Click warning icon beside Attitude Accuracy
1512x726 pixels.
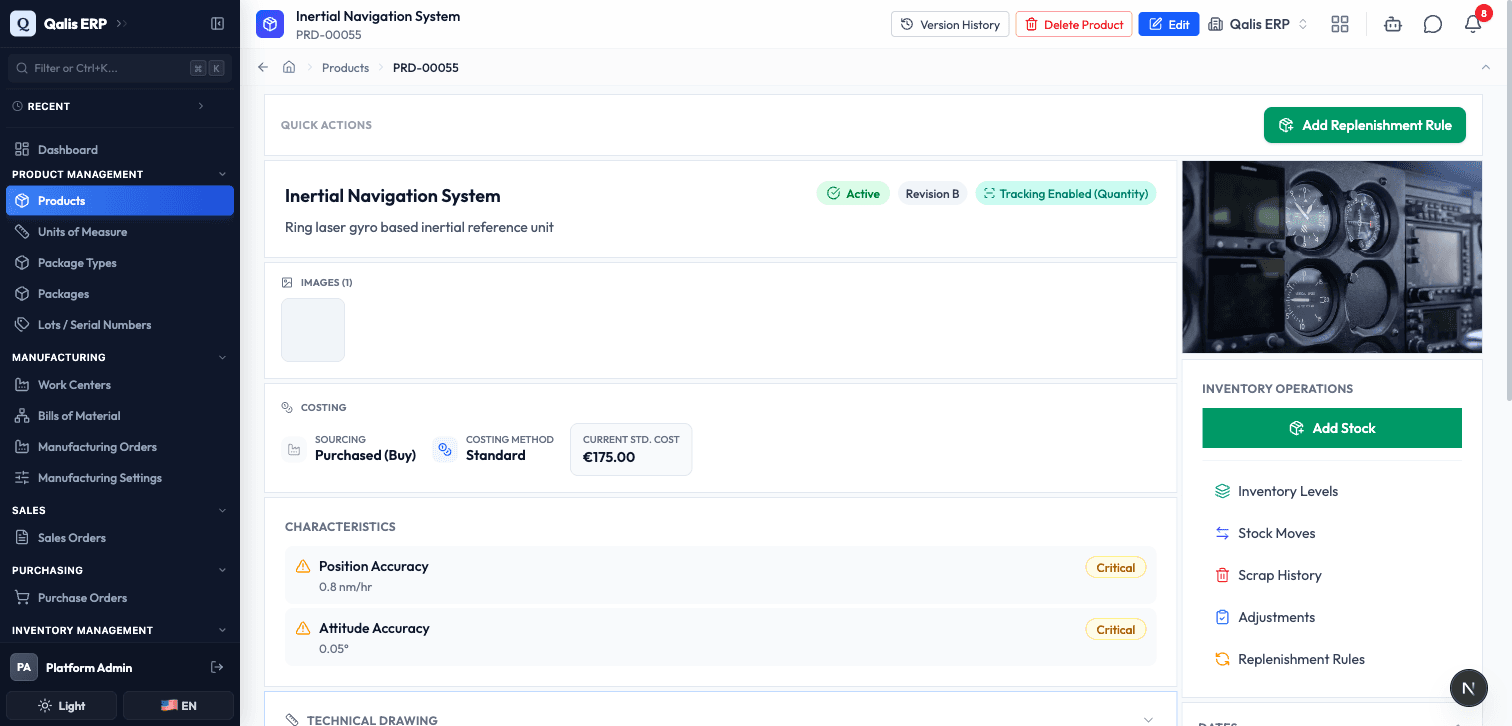click(x=303, y=628)
